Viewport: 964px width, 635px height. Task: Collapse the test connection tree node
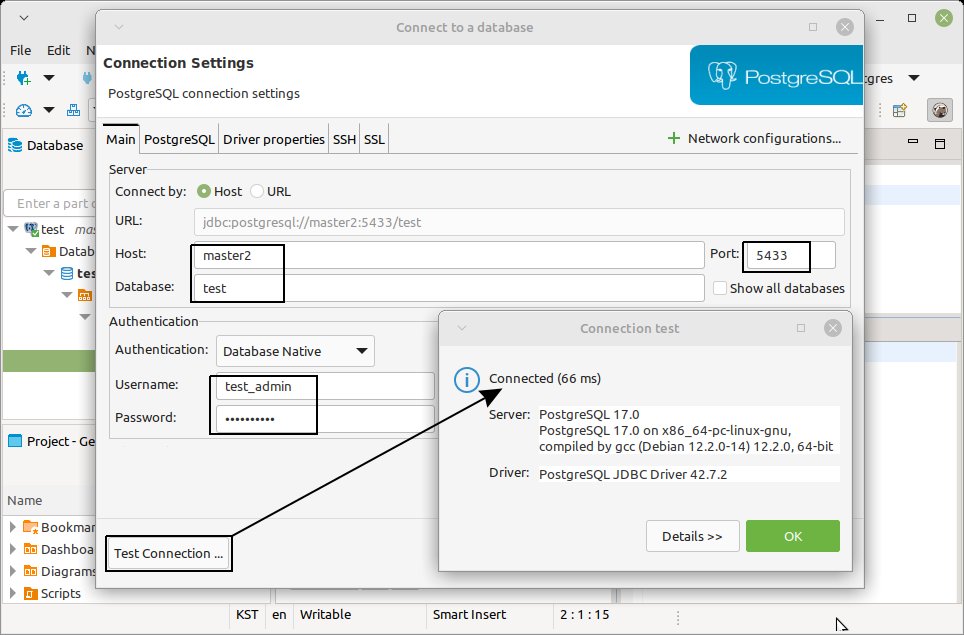click(x=13, y=229)
